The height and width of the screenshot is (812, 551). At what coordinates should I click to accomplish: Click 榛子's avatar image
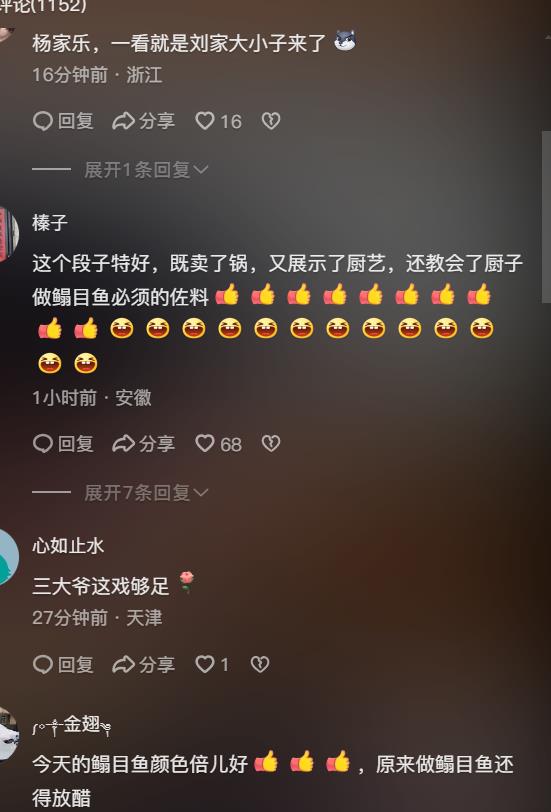(8, 235)
